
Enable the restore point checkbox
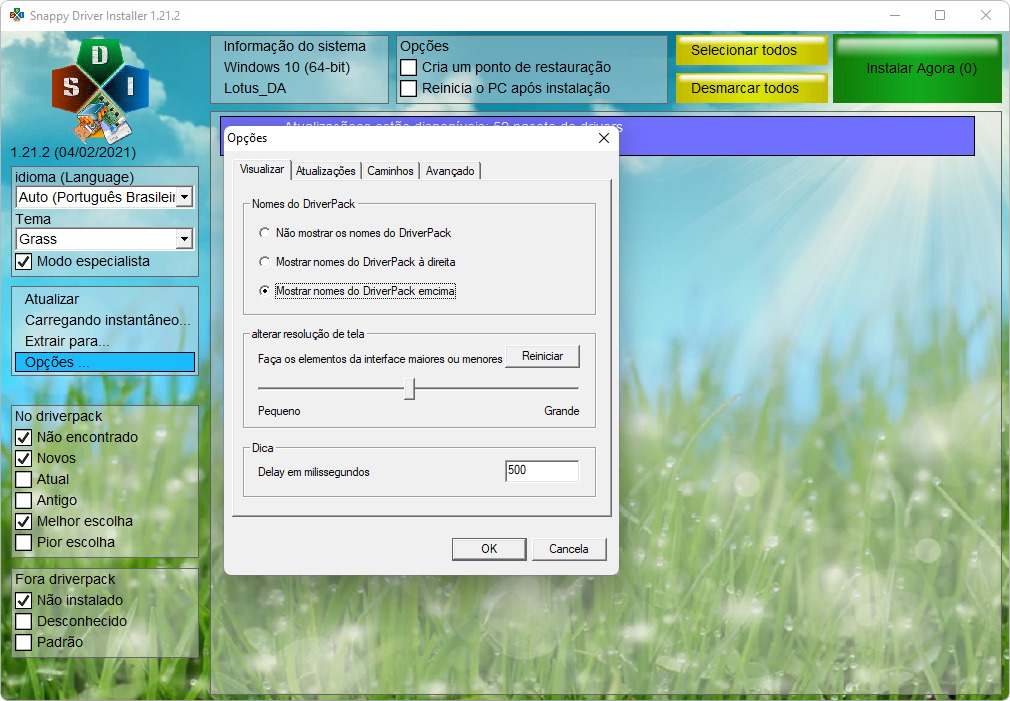[408, 67]
